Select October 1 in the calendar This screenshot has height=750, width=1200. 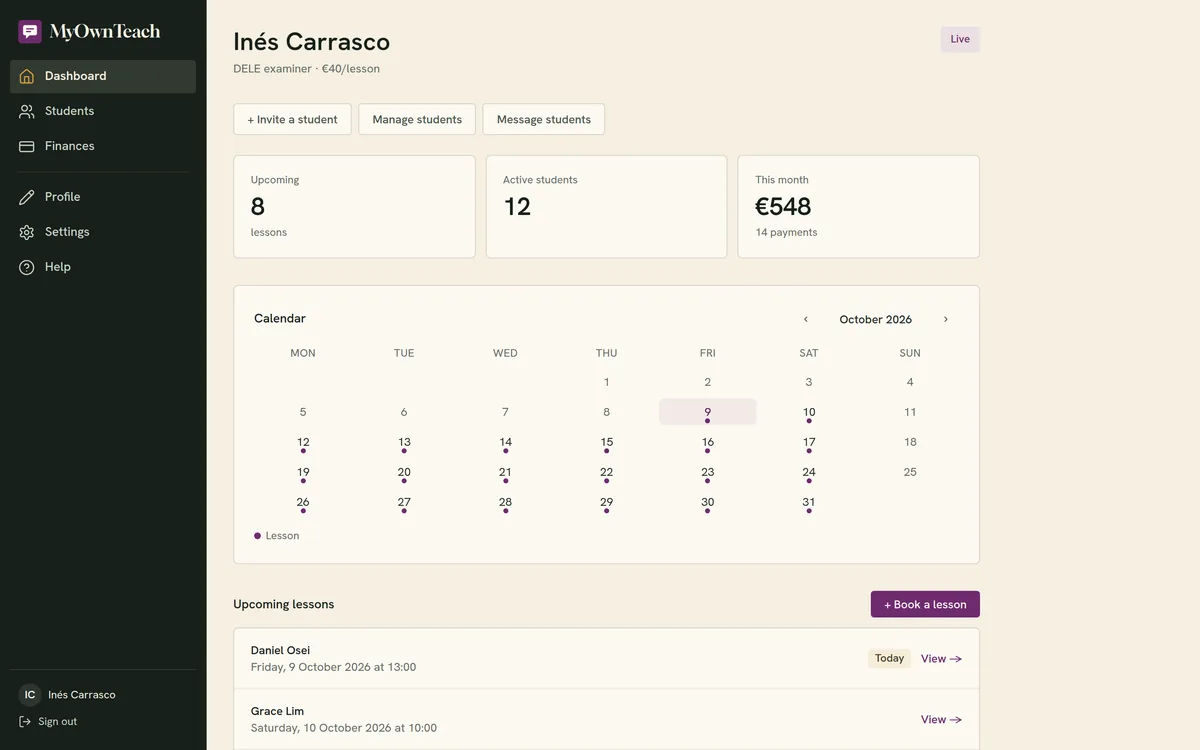607,382
